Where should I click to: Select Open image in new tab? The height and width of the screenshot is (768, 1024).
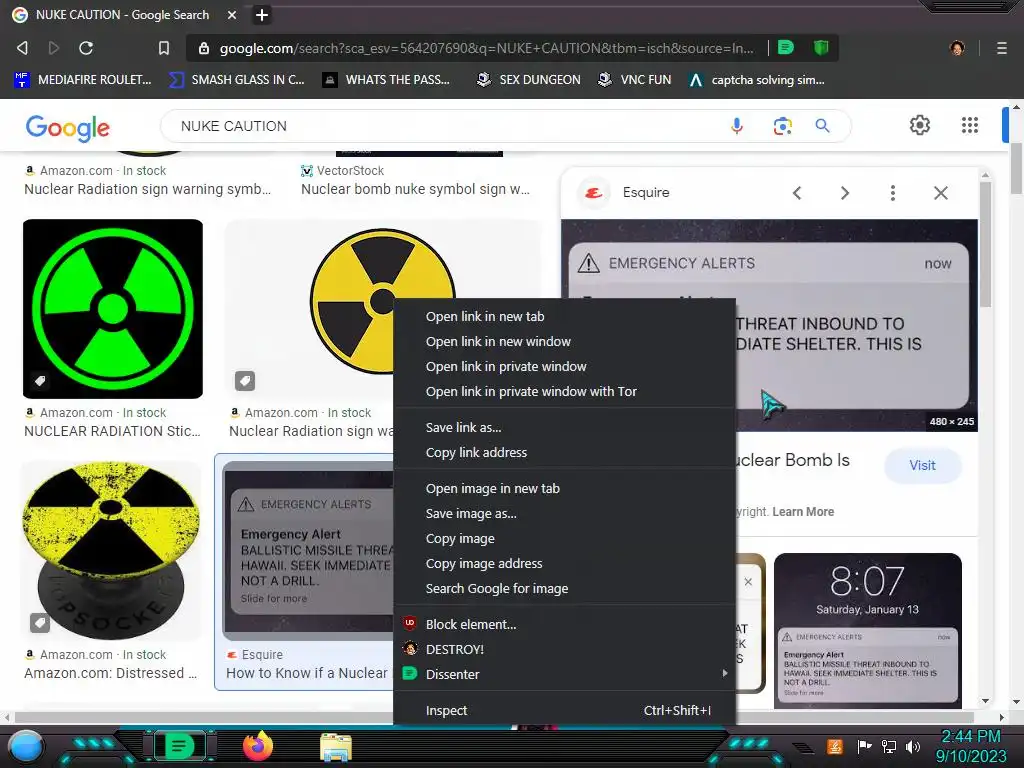(x=566, y=488)
